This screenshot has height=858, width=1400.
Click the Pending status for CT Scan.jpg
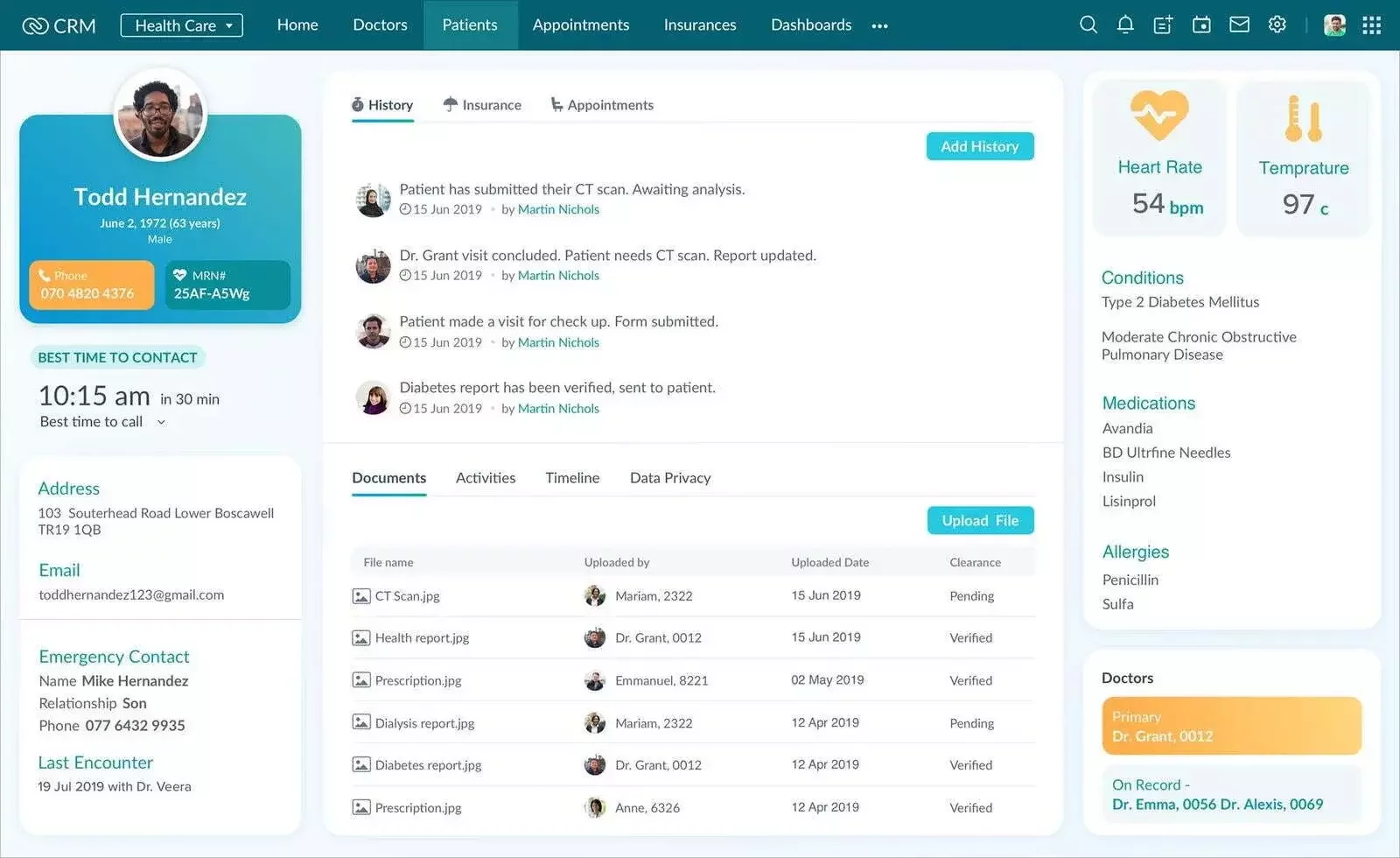pos(971,596)
